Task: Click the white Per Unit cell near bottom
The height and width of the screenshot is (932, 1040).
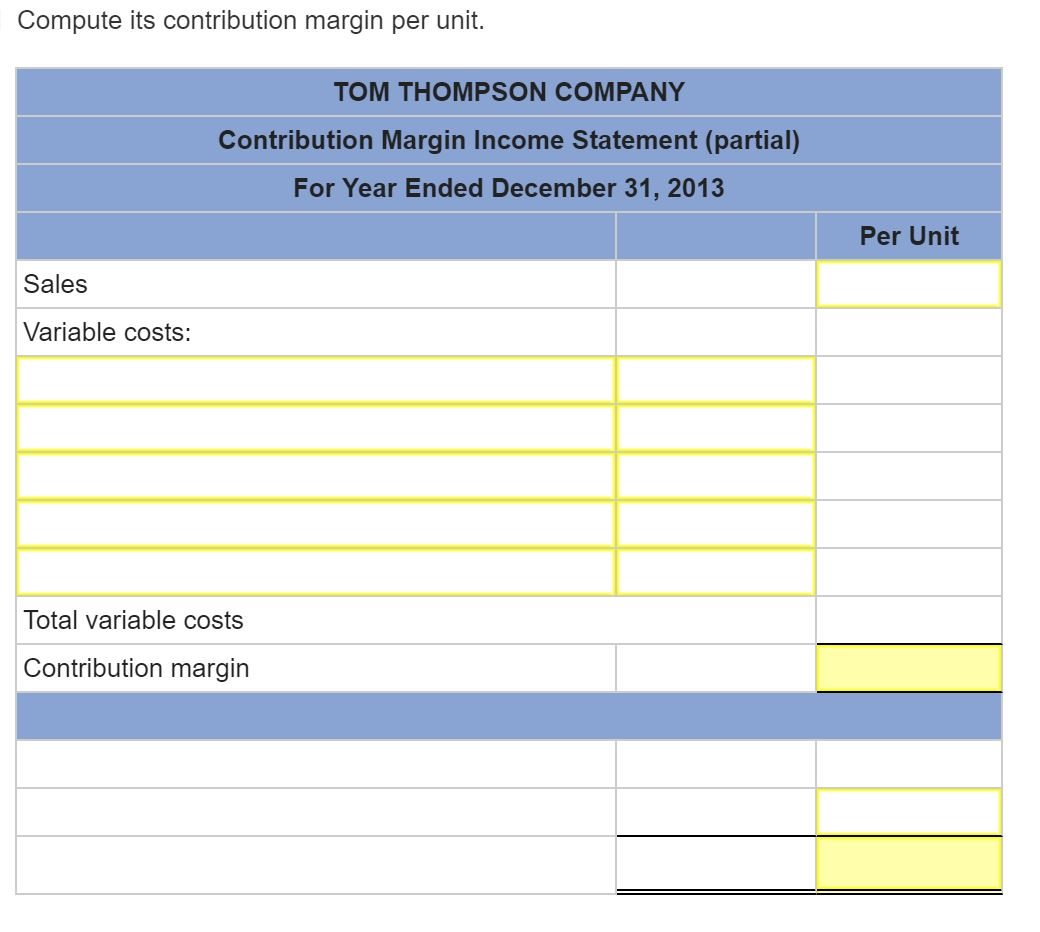Action: click(x=908, y=811)
